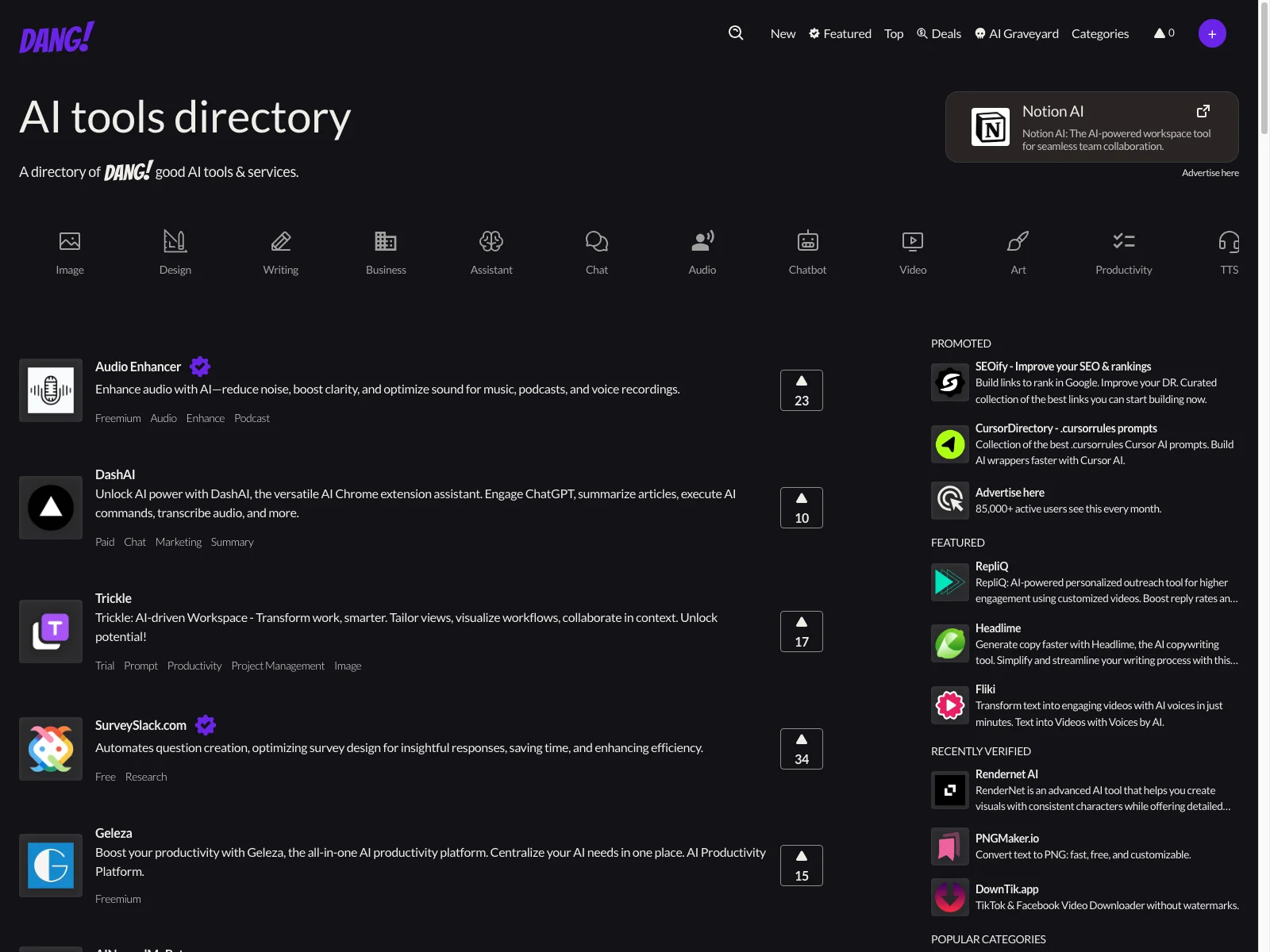Click the Rendernet AI icon
The height and width of the screenshot is (952, 1270).
click(950, 790)
